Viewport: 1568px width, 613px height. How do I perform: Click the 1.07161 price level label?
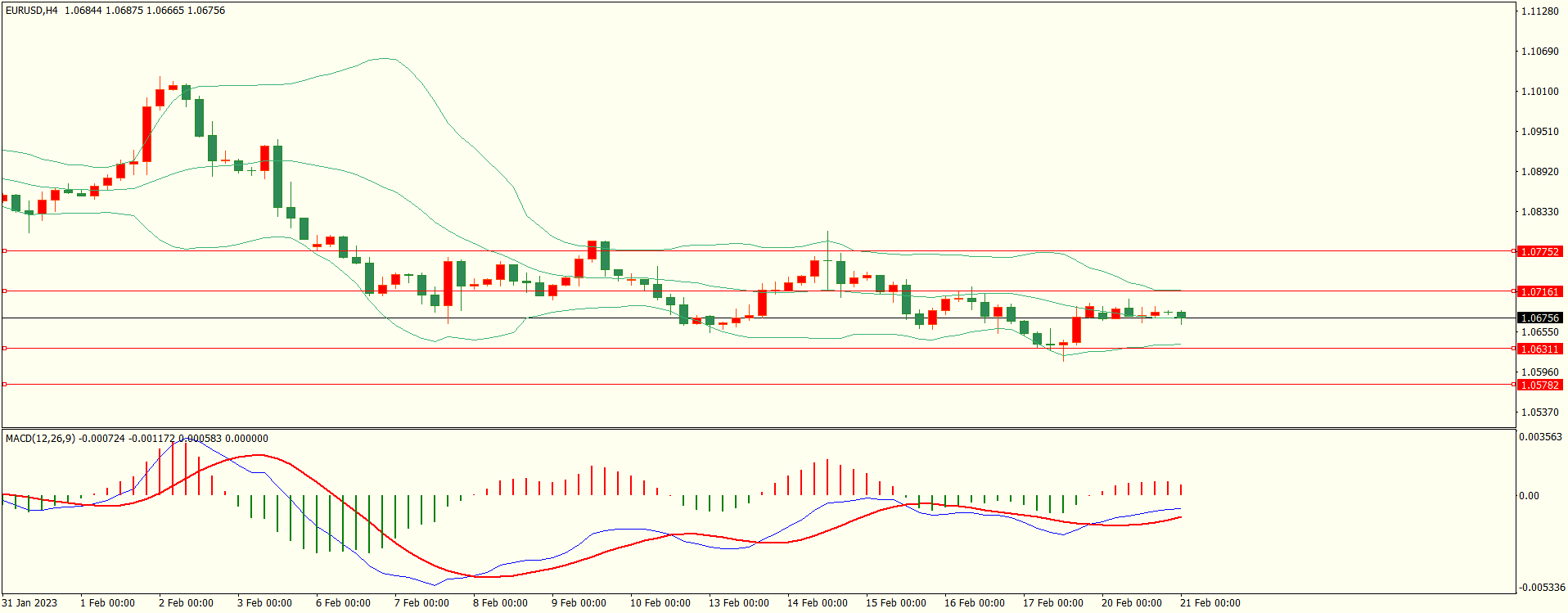coord(1539,291)
